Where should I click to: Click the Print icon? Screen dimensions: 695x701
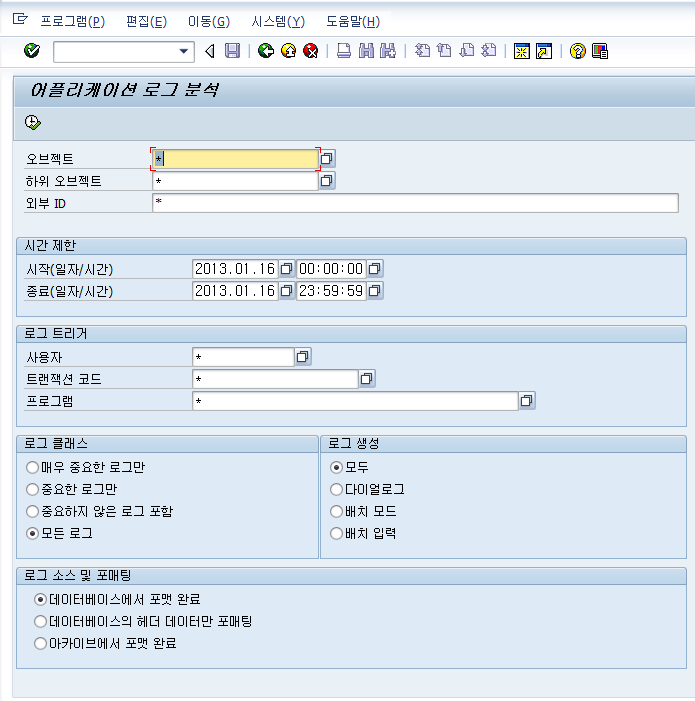344,51
